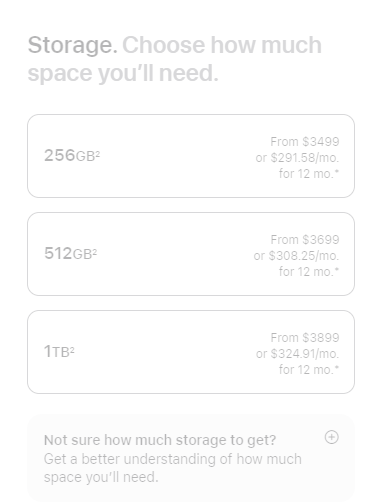Click the 'From $3899' price label
This screenshot has height=503, width=391.
[x=305, y=338]
